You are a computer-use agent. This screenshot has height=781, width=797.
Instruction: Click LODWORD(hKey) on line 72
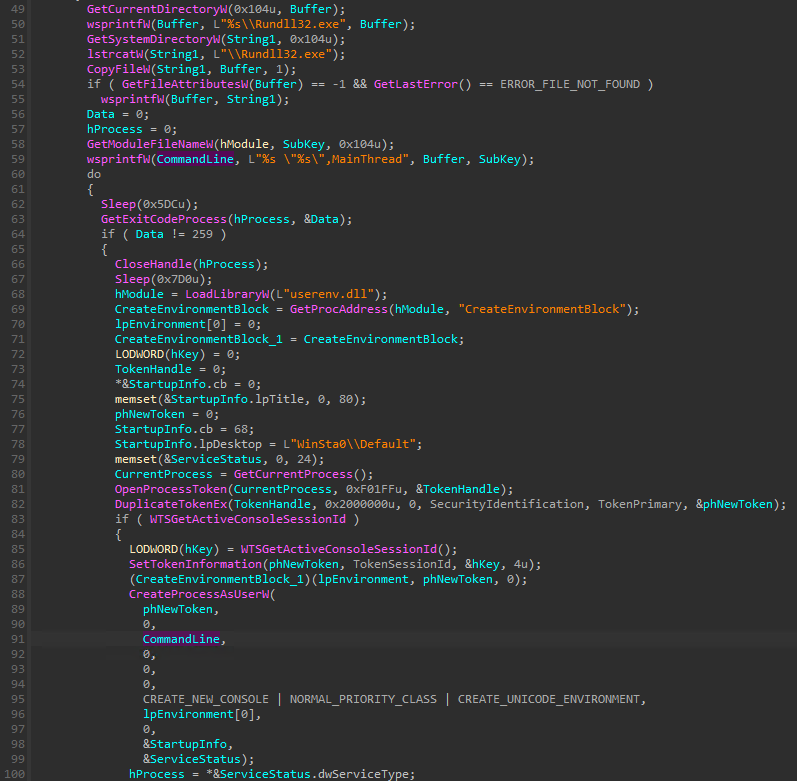coord(160,354)
